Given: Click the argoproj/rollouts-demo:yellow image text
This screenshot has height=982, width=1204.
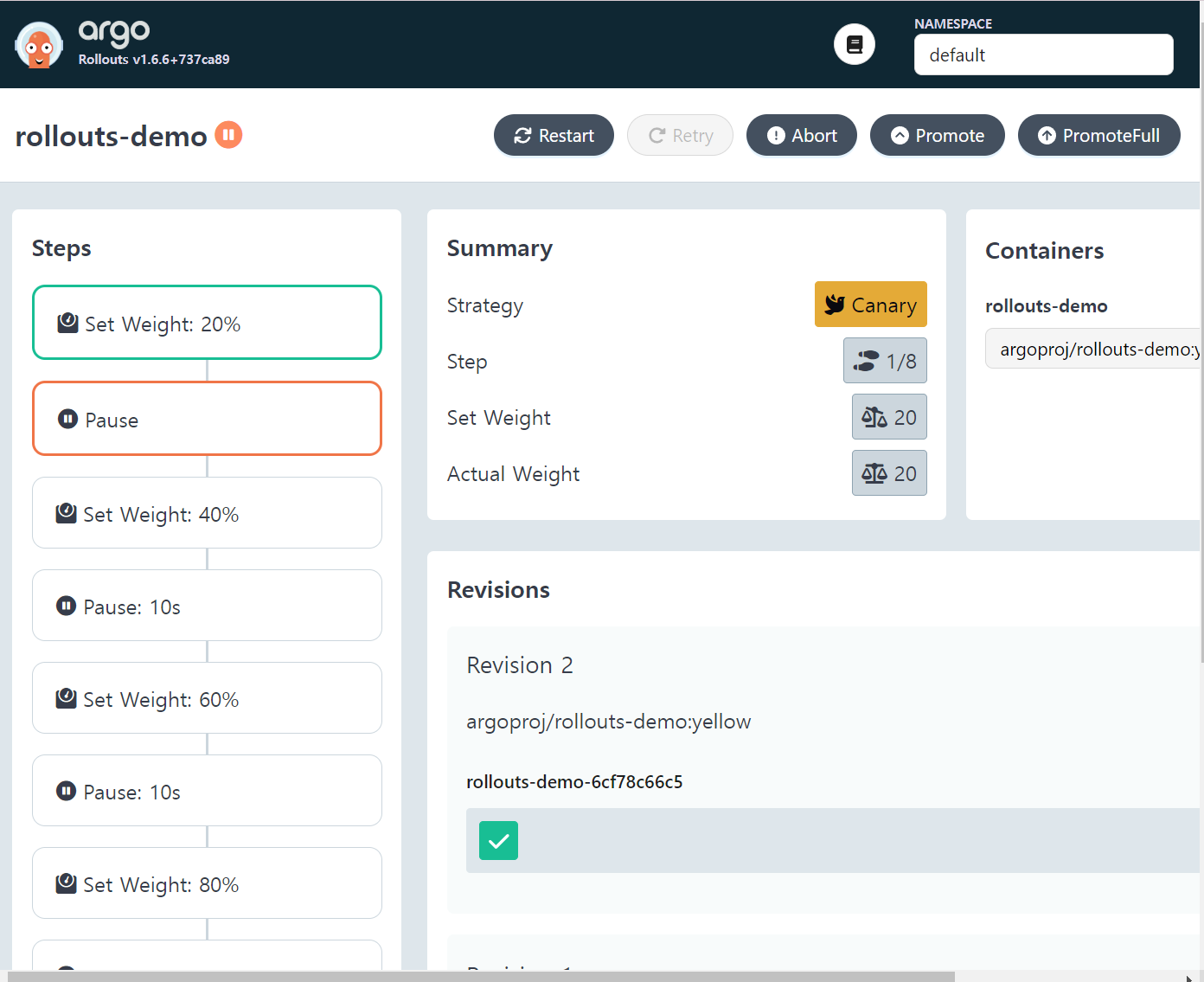Looking at the screenshot, I should (609, 722).
